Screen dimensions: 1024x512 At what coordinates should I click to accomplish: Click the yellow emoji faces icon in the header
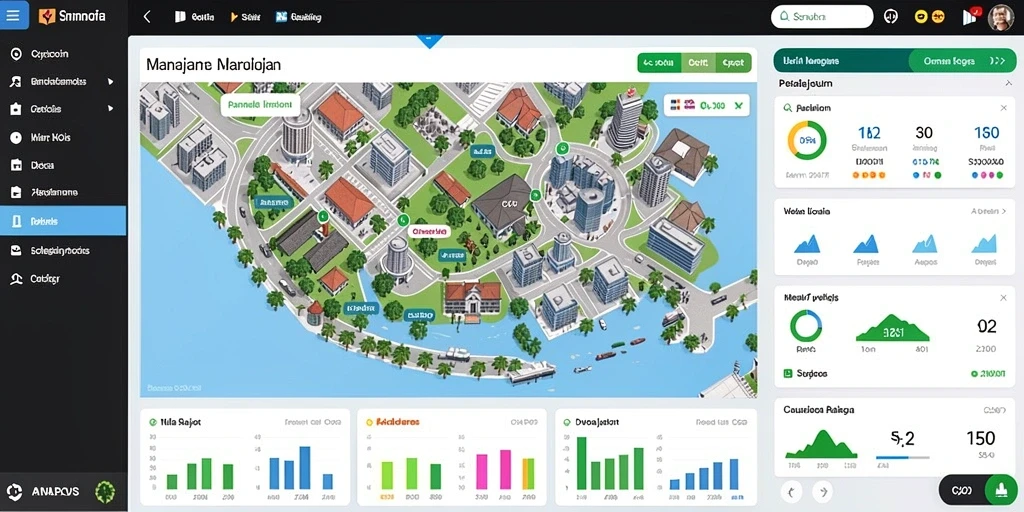930,17
